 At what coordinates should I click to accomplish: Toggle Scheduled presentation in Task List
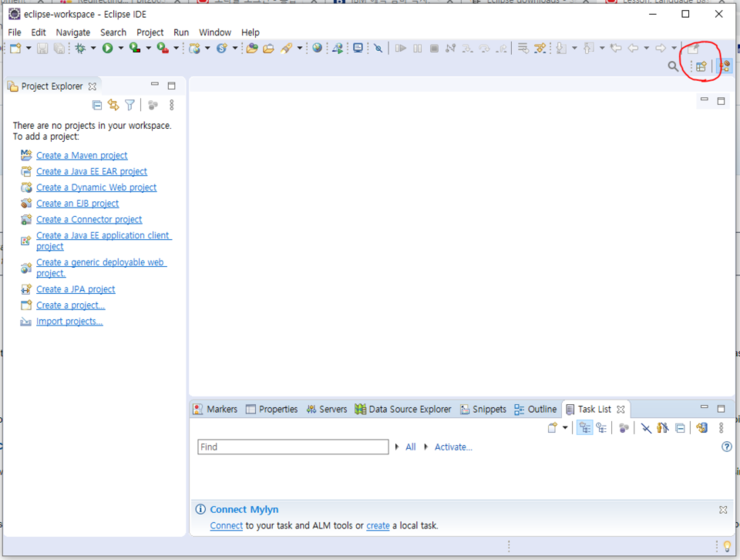[601, 428]
